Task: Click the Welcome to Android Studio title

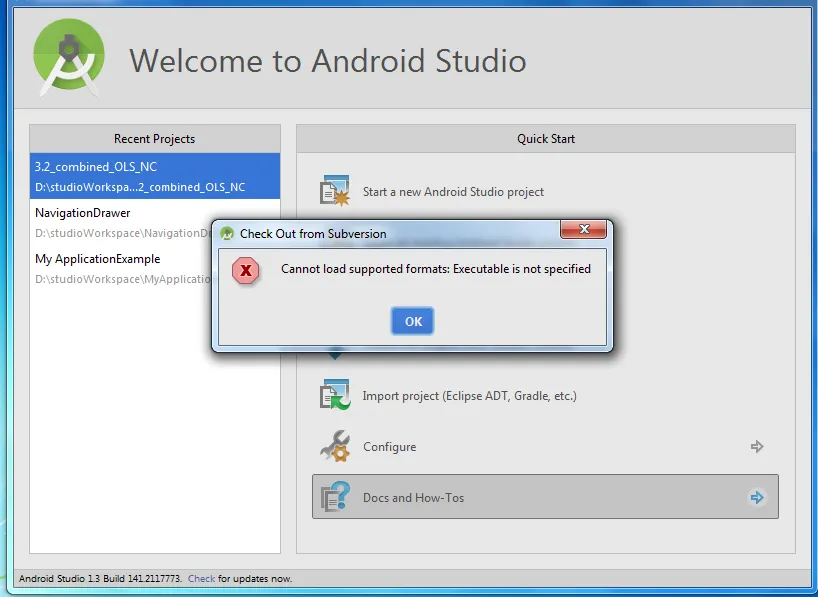Action: pyautogui.click(x=328, y=61)
